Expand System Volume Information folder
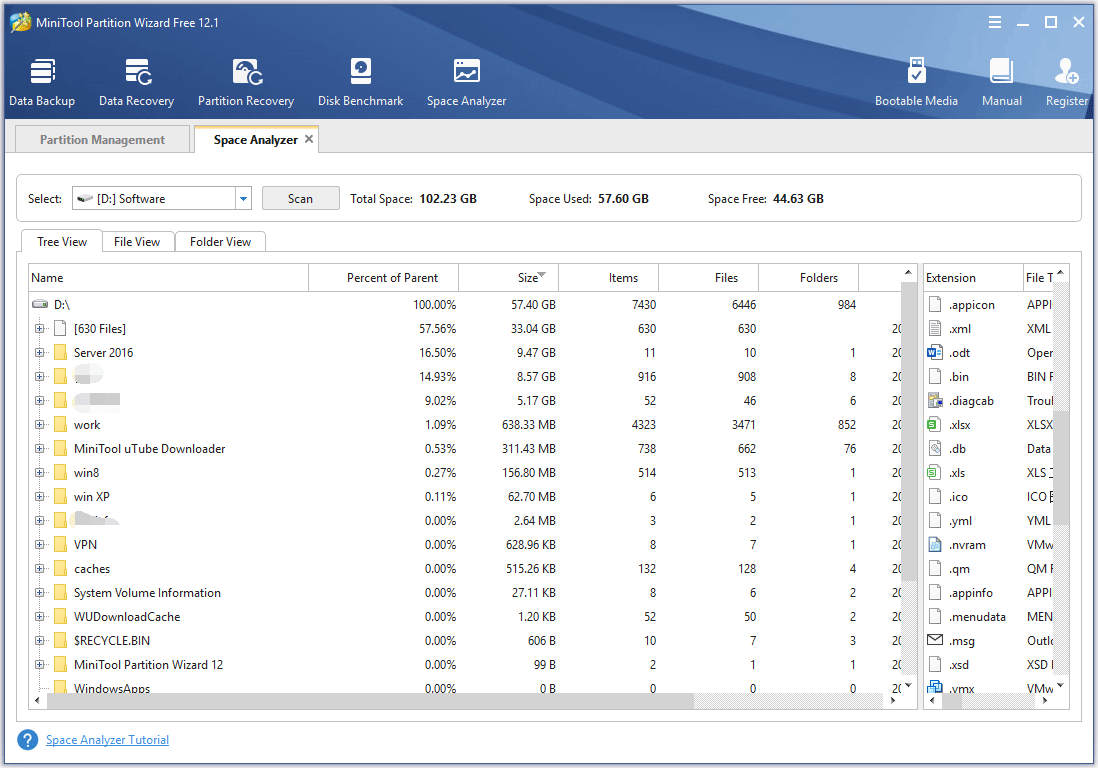 [x=39, y=592]
